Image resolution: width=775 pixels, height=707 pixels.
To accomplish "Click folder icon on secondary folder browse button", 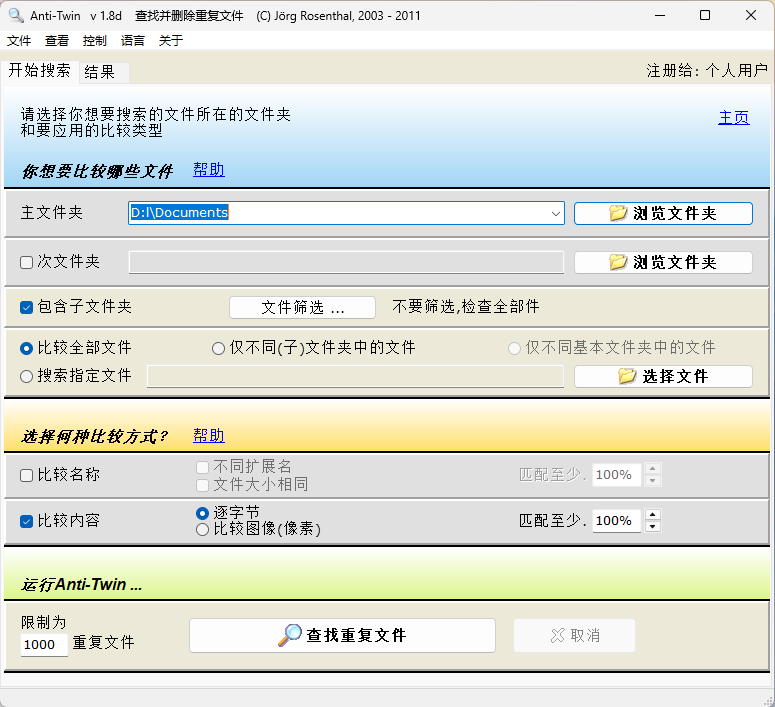I will point(618,262).
